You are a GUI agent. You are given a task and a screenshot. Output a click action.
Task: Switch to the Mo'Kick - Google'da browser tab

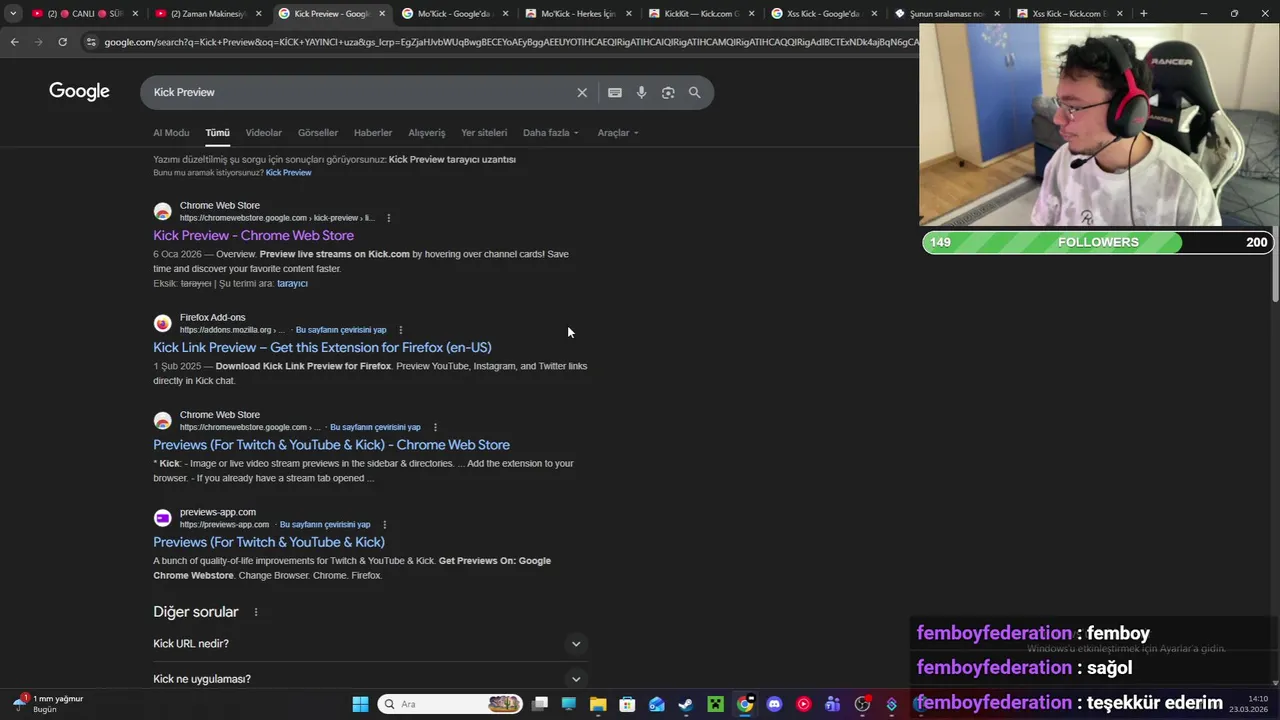coord(455,14)
